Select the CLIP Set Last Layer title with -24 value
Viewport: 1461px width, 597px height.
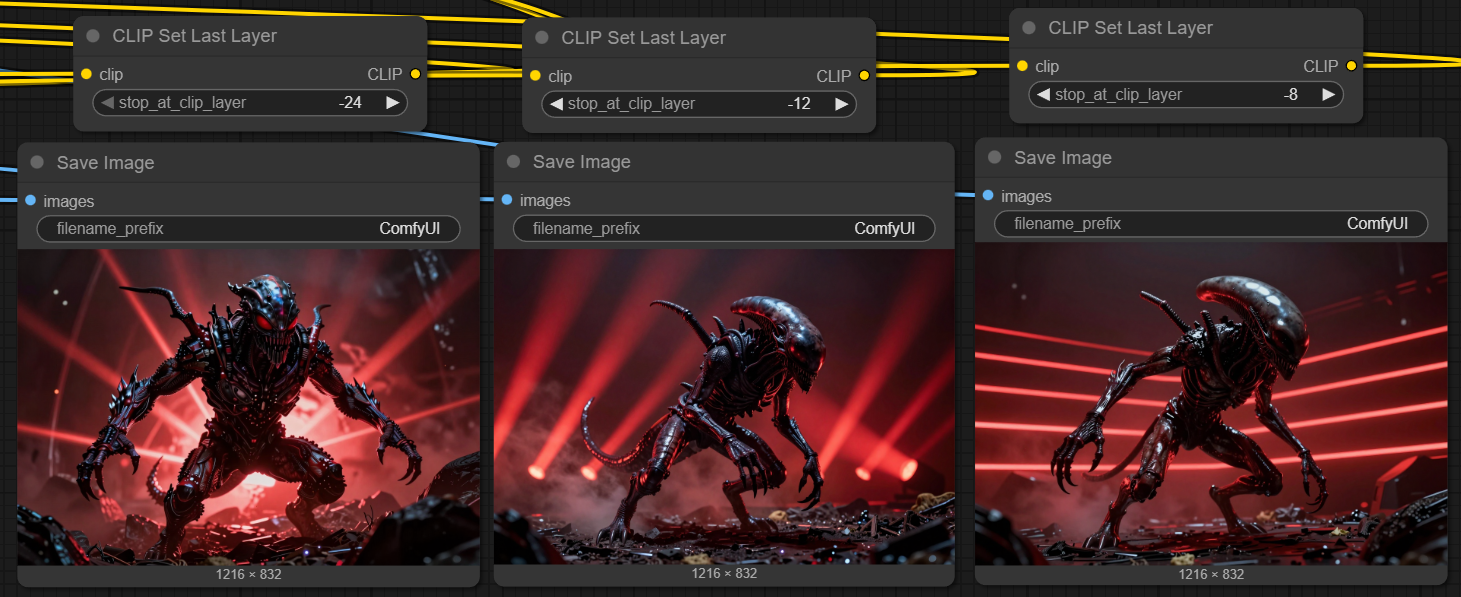[x=195, y=36]
